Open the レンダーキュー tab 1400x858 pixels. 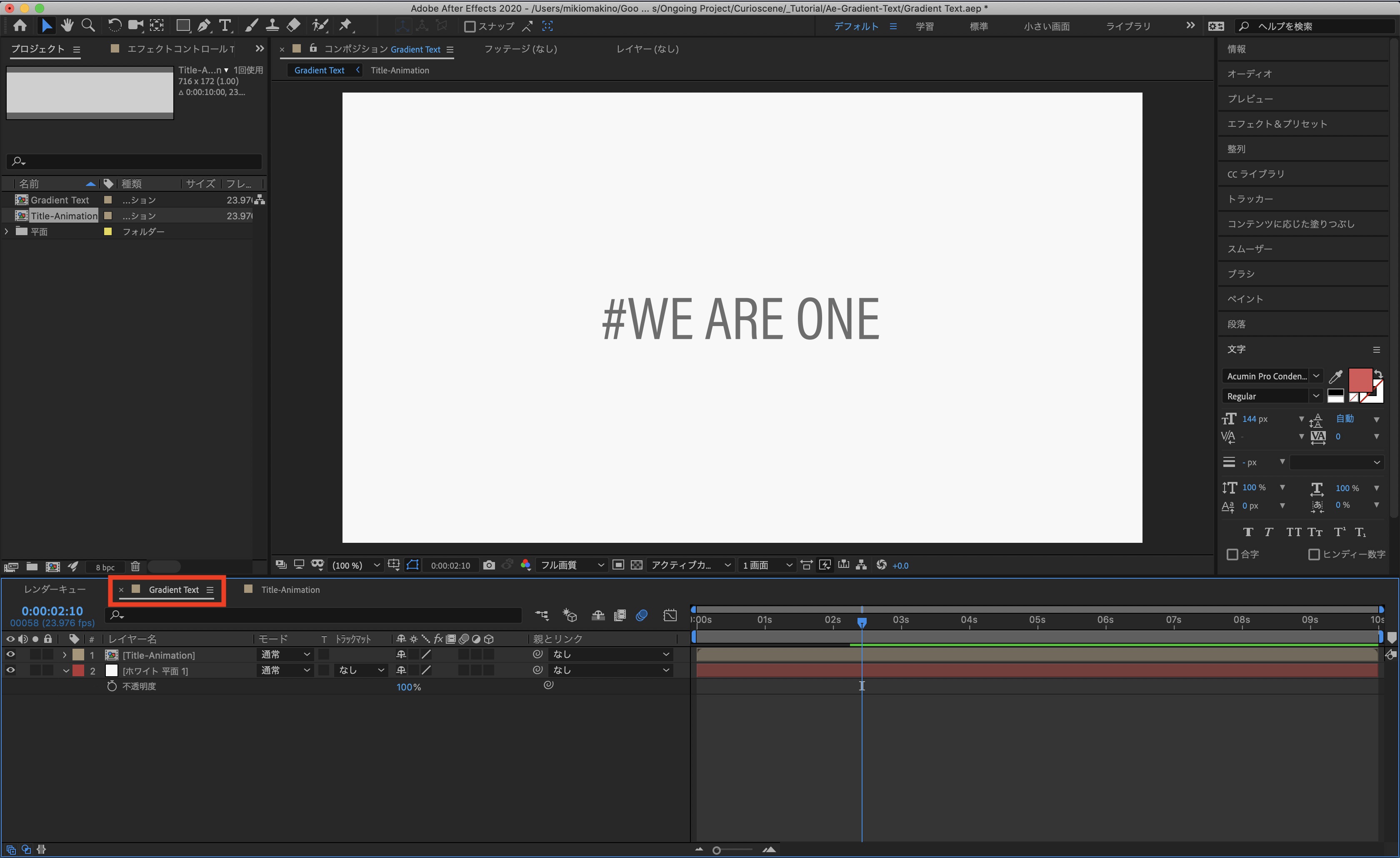[55, 590]
